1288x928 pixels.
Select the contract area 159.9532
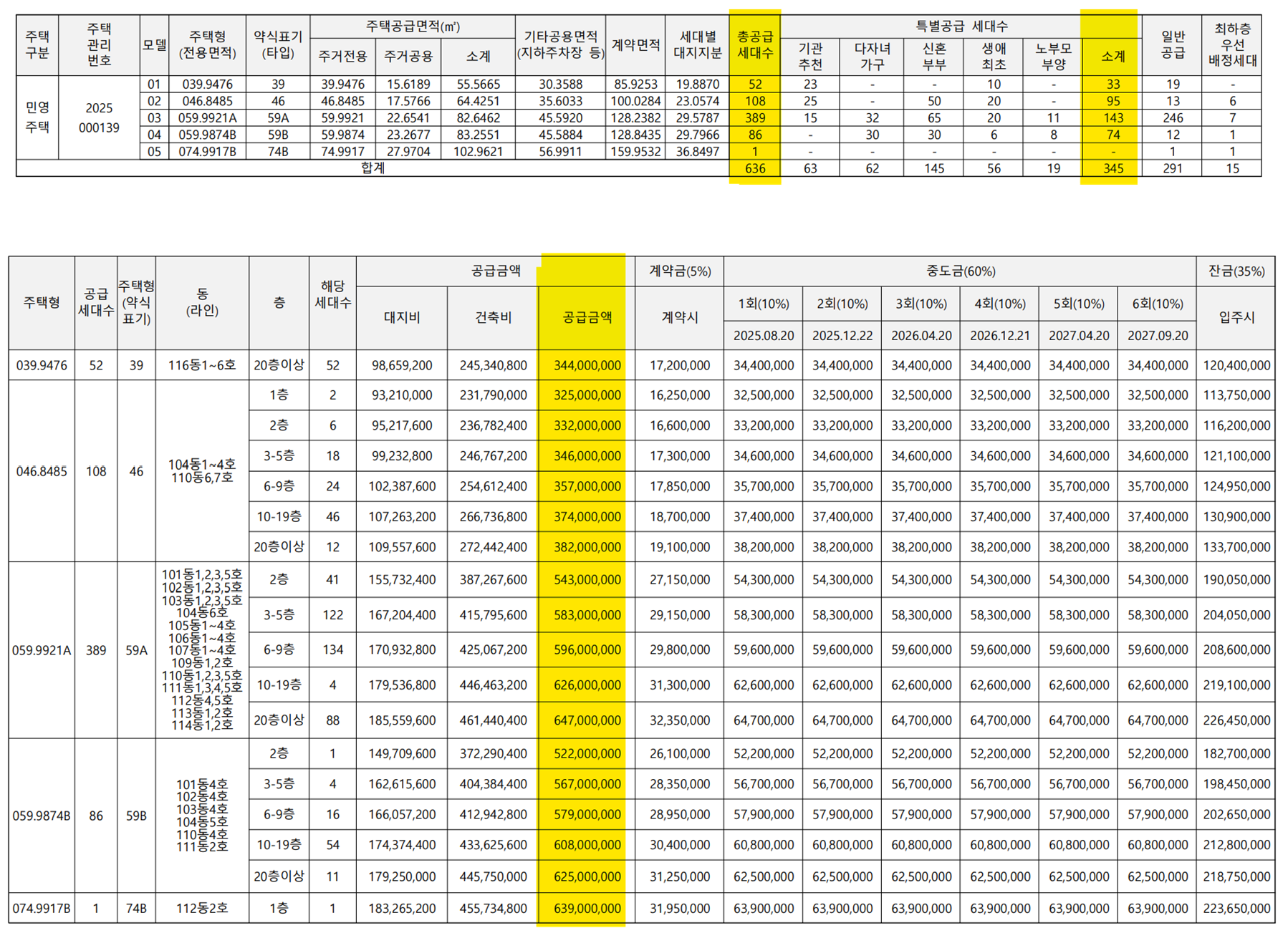(x=635, y=151)
